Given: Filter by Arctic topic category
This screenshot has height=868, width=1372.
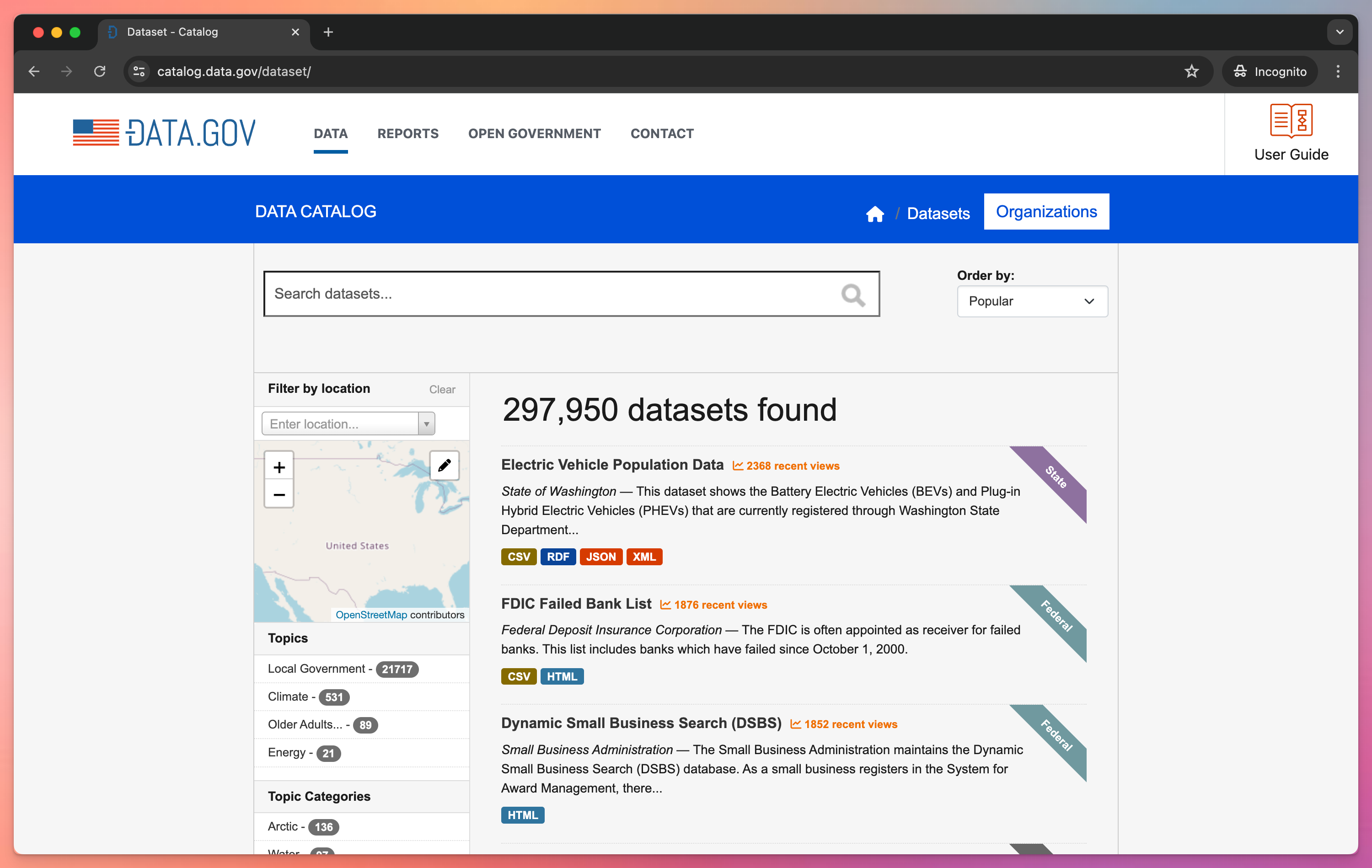Looking at the screenshot, I should (303, 826).
